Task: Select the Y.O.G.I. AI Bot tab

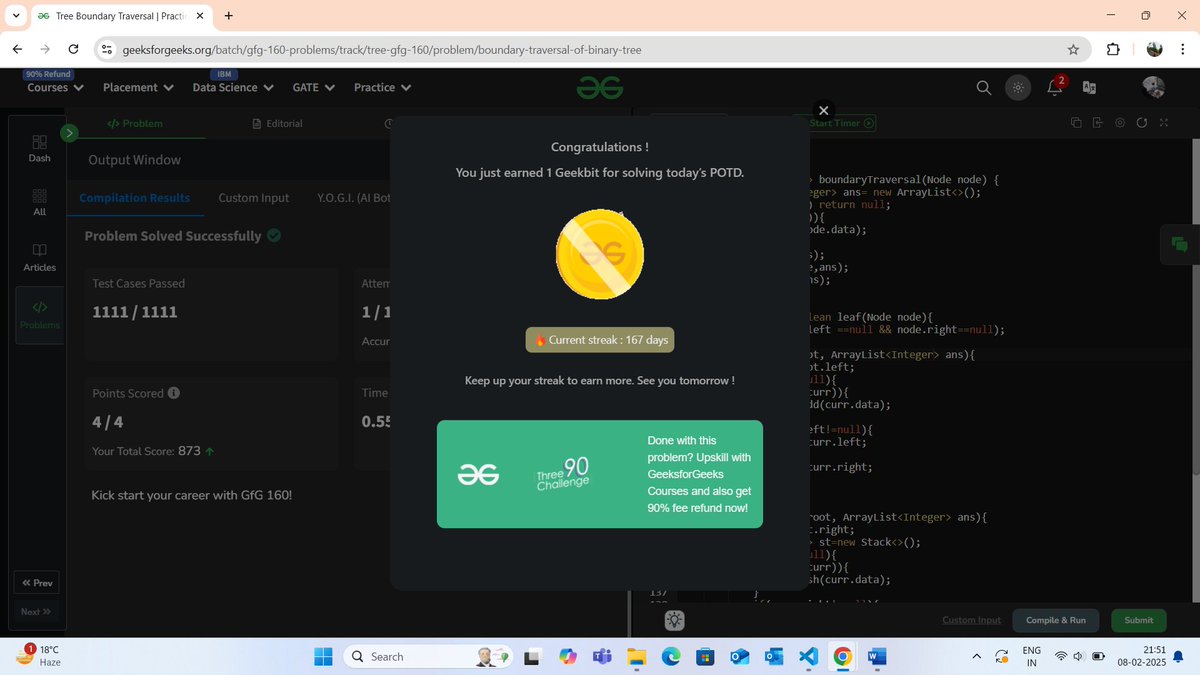Action: 354,198
